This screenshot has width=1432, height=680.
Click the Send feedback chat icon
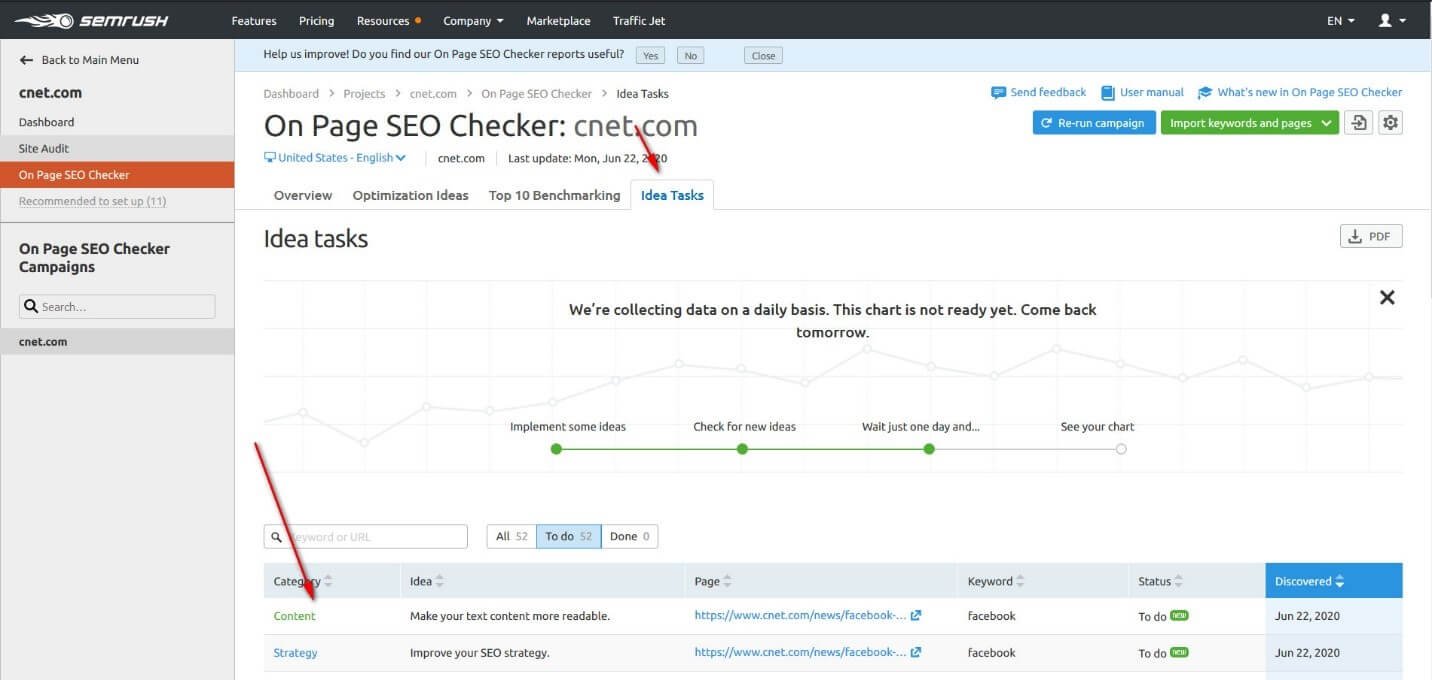pyautogui.click(x=998, y=93)
